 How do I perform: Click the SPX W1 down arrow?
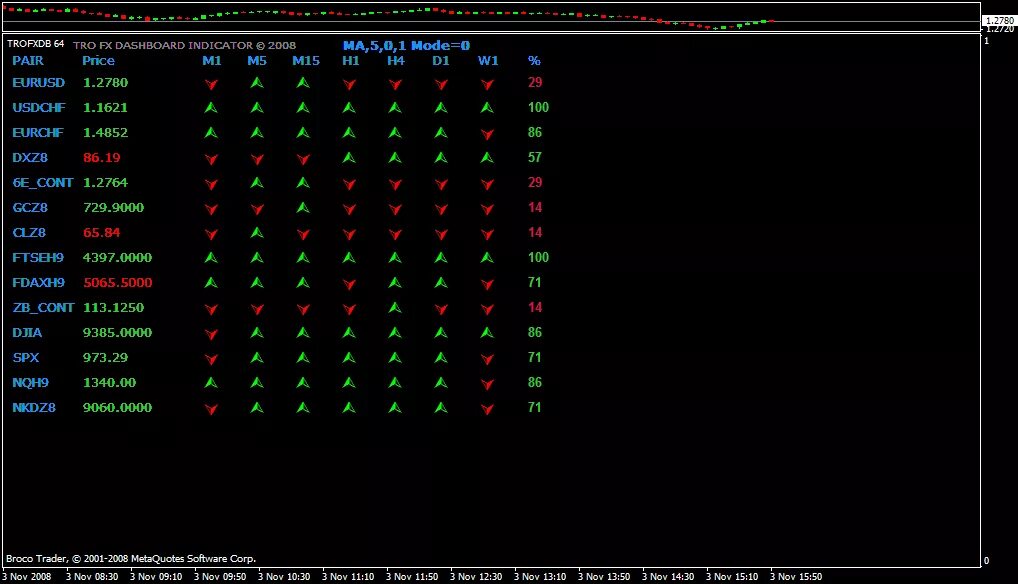[x=487, y=359]
